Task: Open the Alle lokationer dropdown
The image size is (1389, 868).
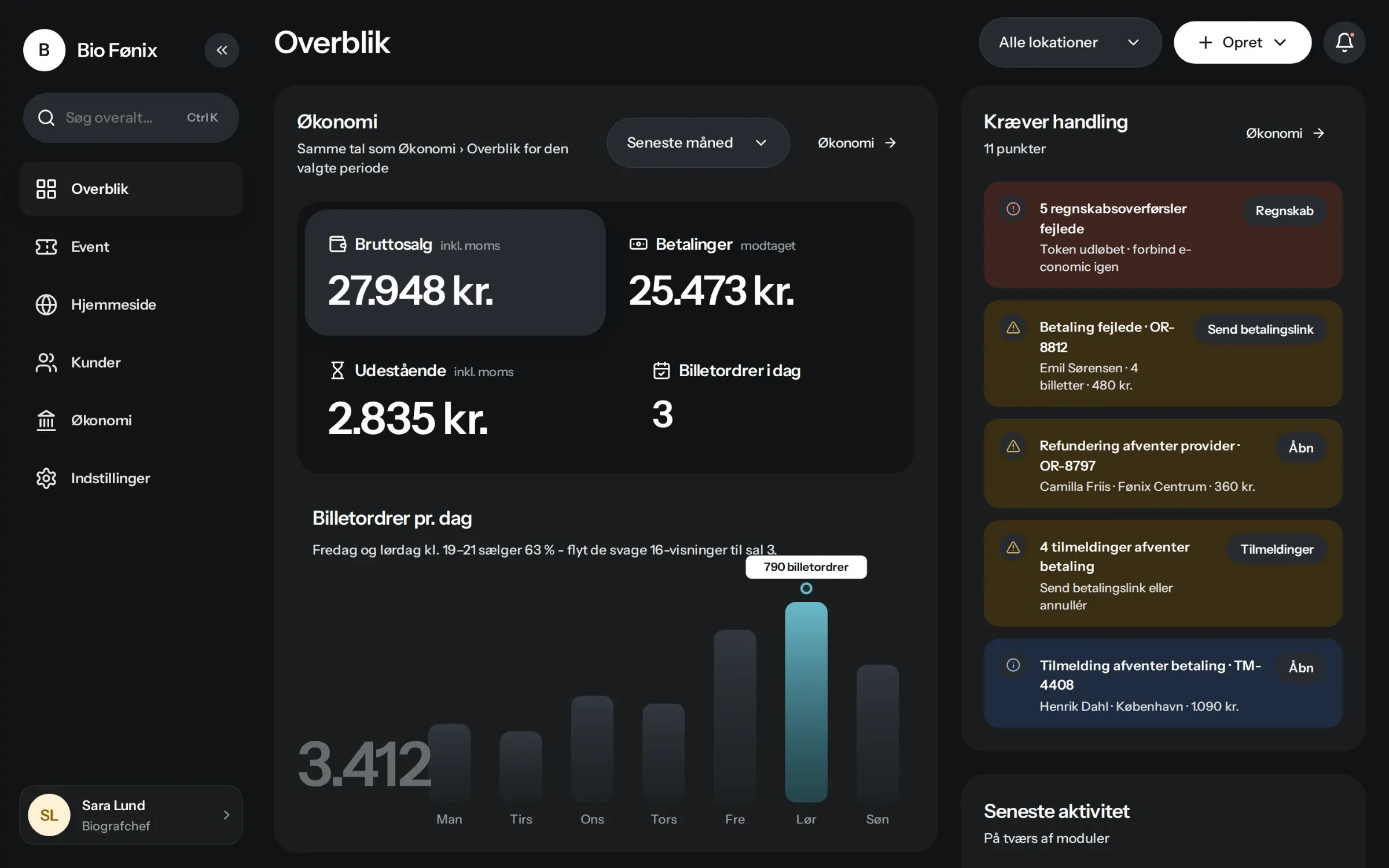Action: pyautogui.click(x=1070, y=42)
